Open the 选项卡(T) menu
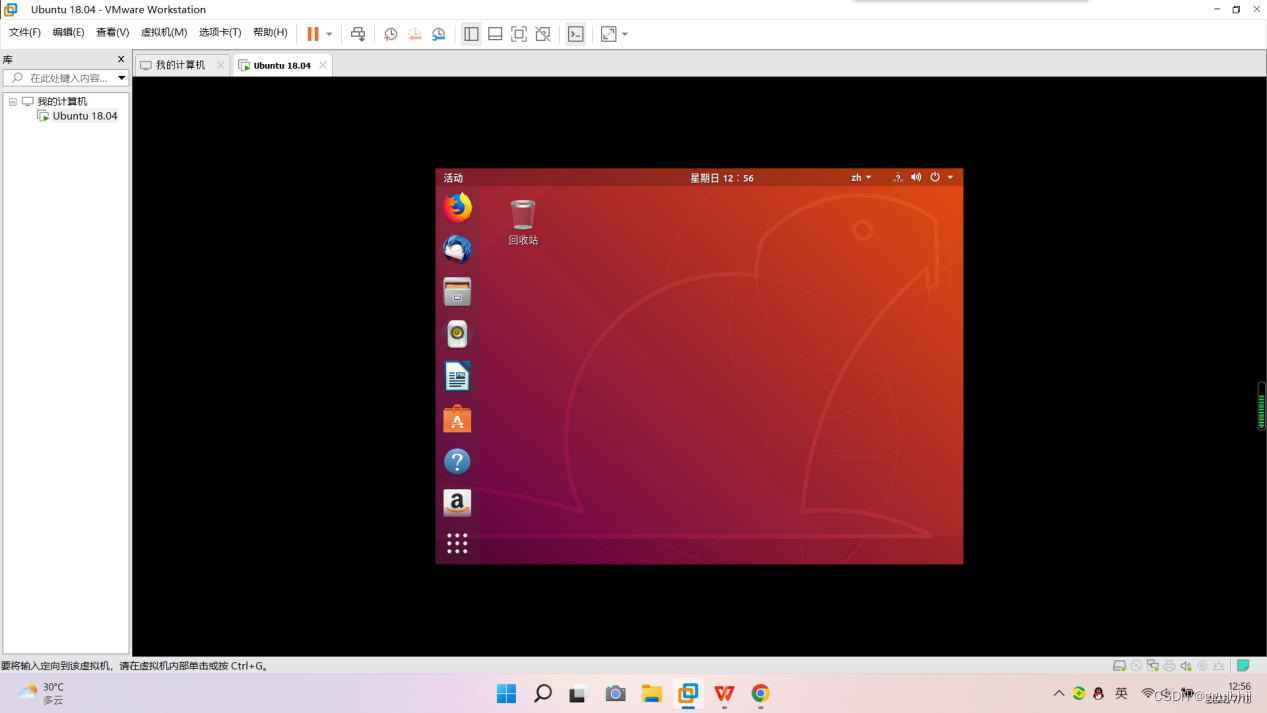The height and width of the screenshot is (713, 1267). tap(220, 33)
